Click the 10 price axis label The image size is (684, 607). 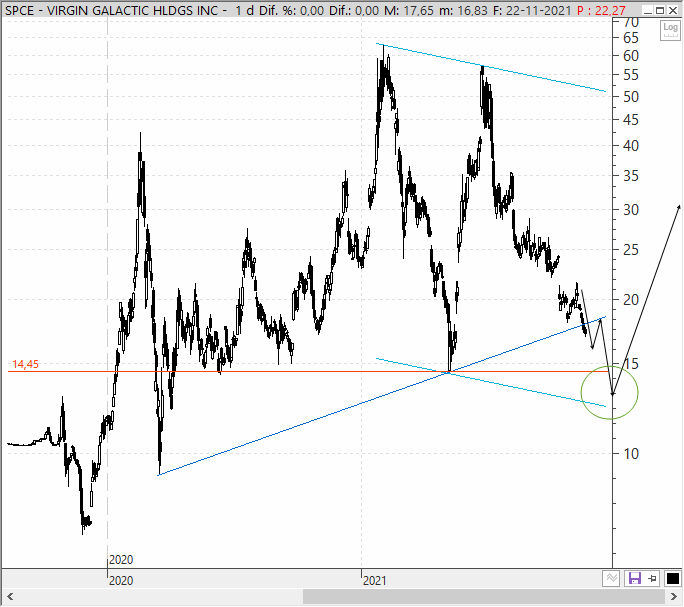631,454
